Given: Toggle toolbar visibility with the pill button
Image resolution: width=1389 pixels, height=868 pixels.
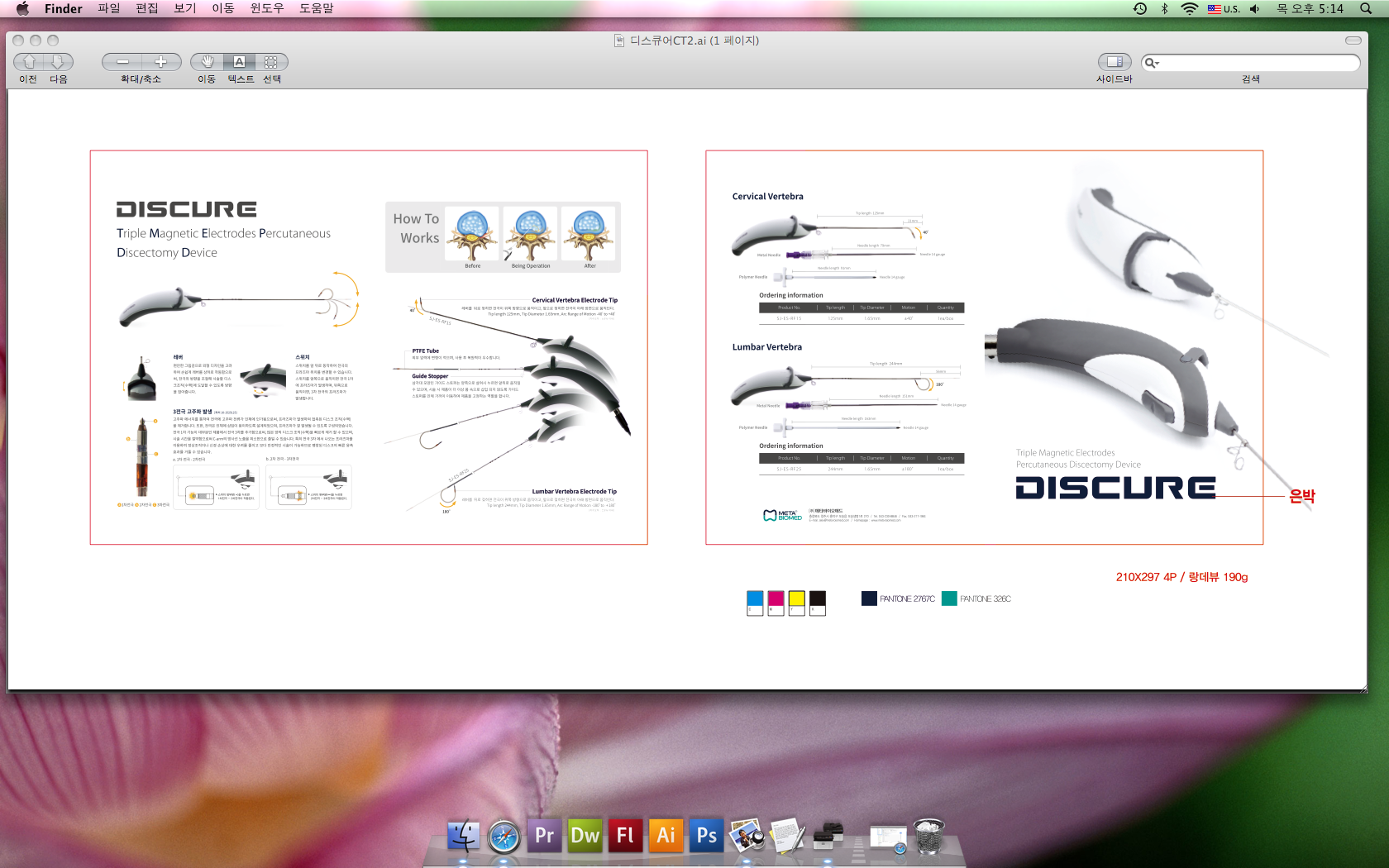Looking at the screenshot, I should [x=1353, y=41].
